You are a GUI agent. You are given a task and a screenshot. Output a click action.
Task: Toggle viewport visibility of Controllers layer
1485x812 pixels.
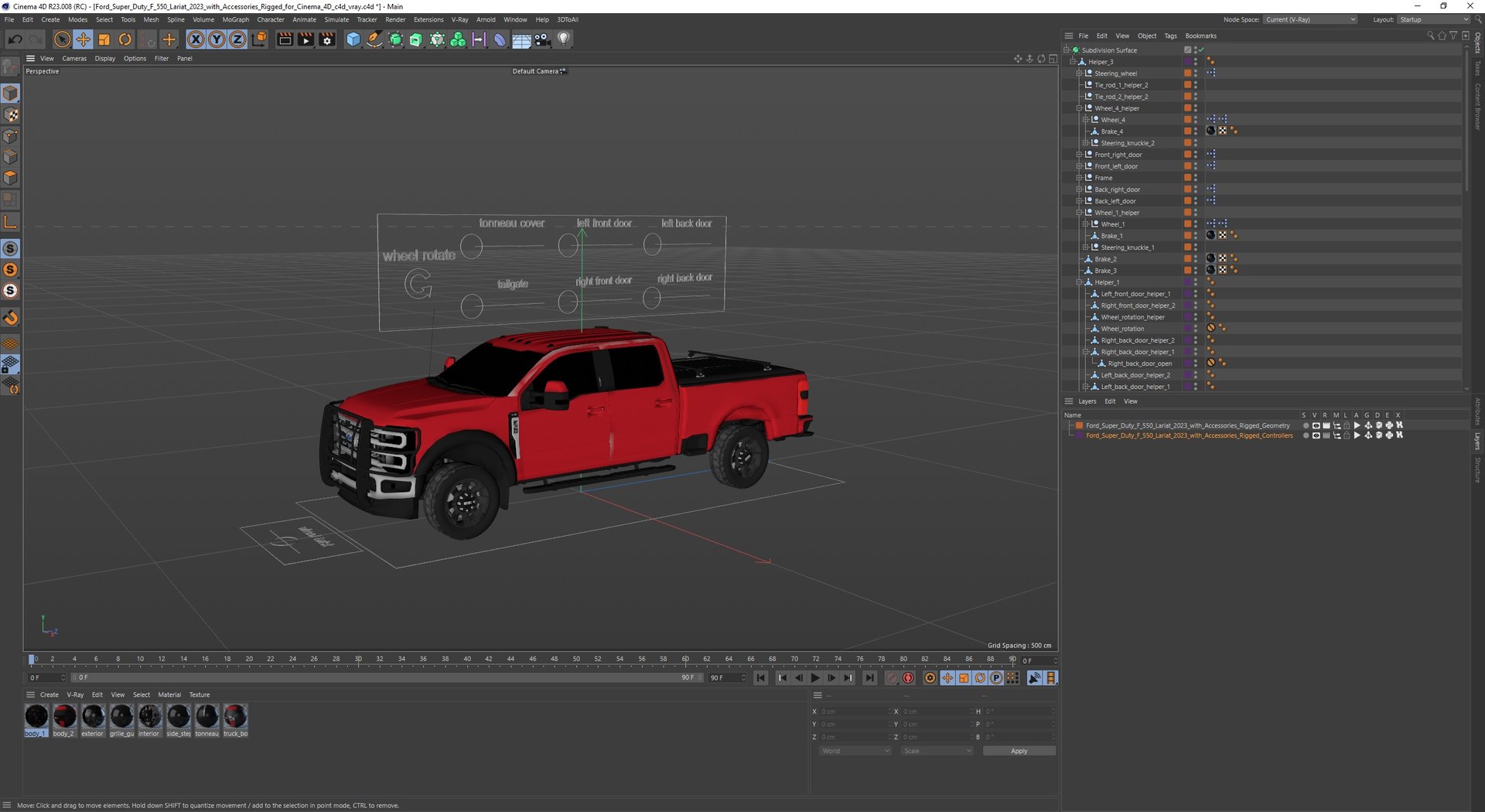tap(1316, 435)
